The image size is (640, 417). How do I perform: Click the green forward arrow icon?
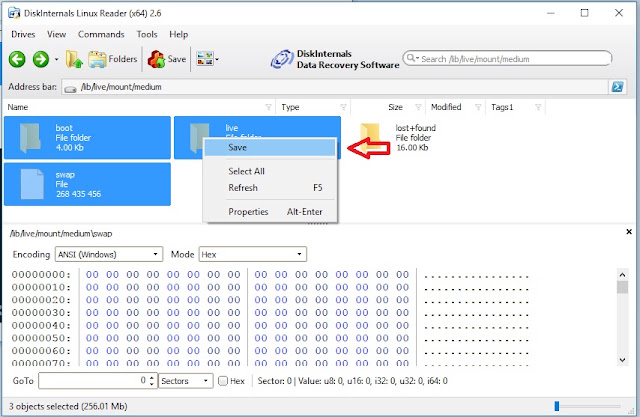[x=41, y=59]
